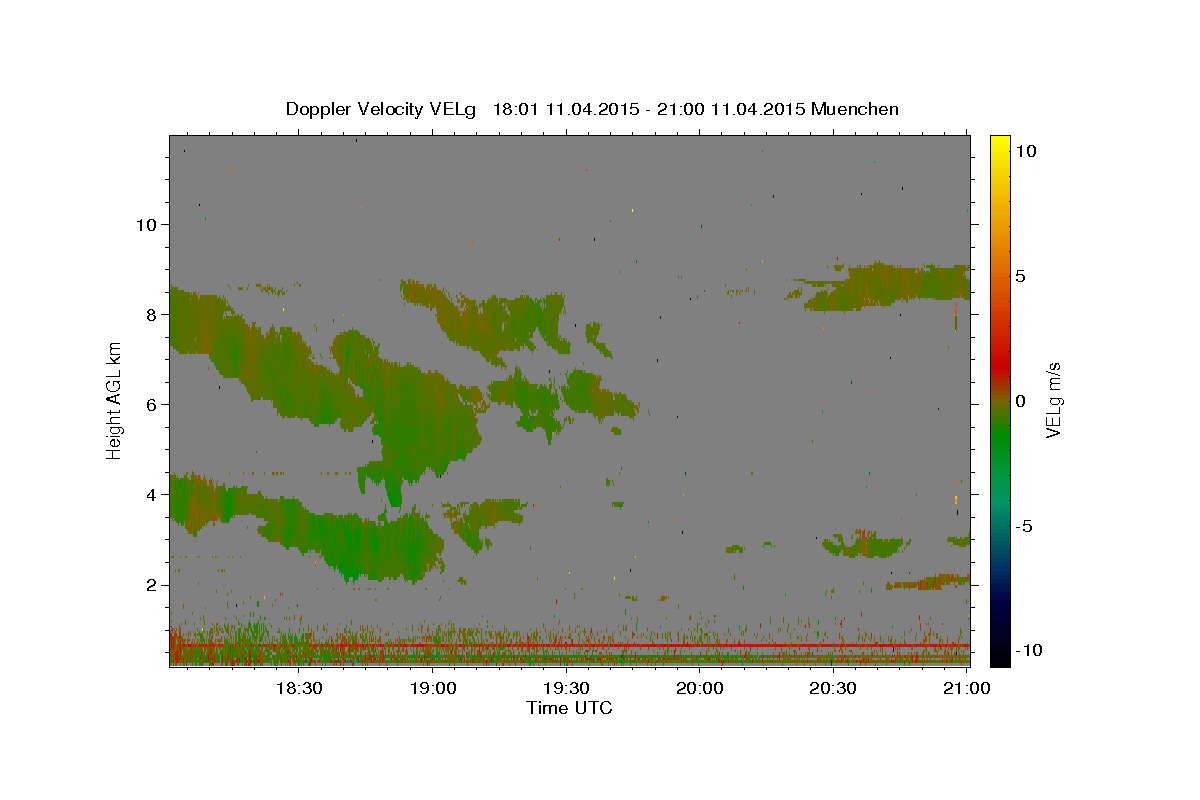Click the 19:00 time tick label
This screenshot has height=800, width=1200.
(433, 688)
